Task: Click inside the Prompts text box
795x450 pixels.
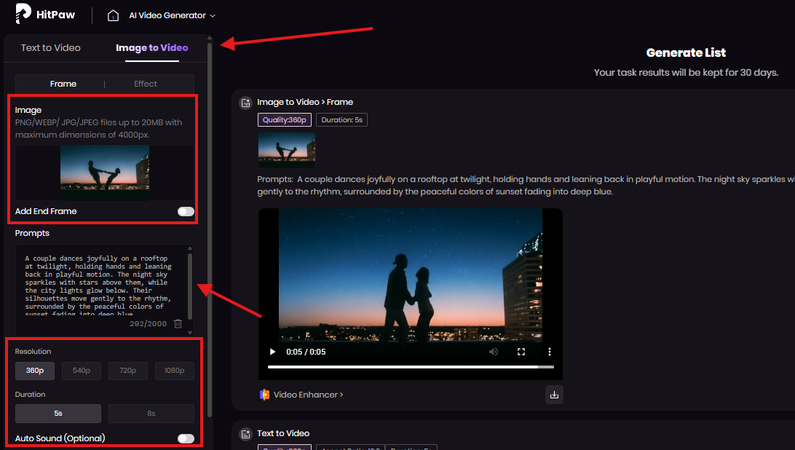Action: (101, 286)
